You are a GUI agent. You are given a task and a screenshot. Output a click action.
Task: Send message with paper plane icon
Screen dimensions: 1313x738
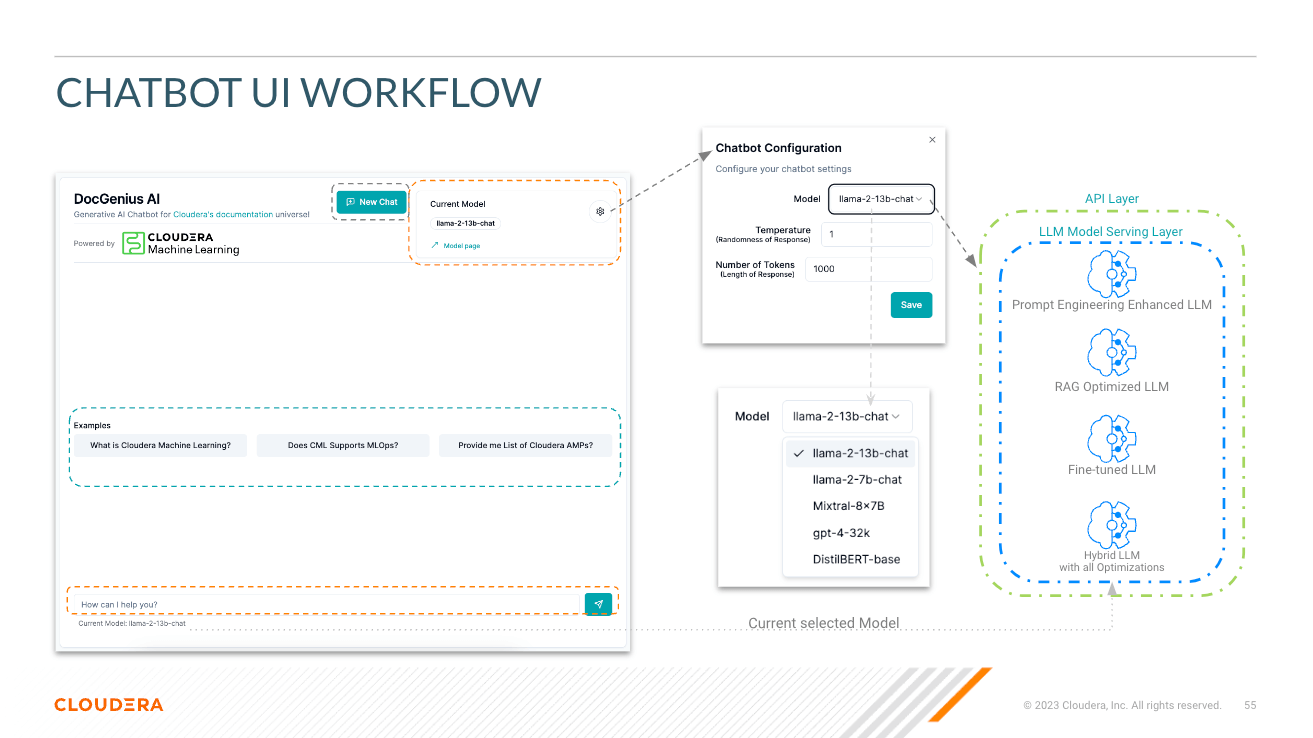point(598,604)
